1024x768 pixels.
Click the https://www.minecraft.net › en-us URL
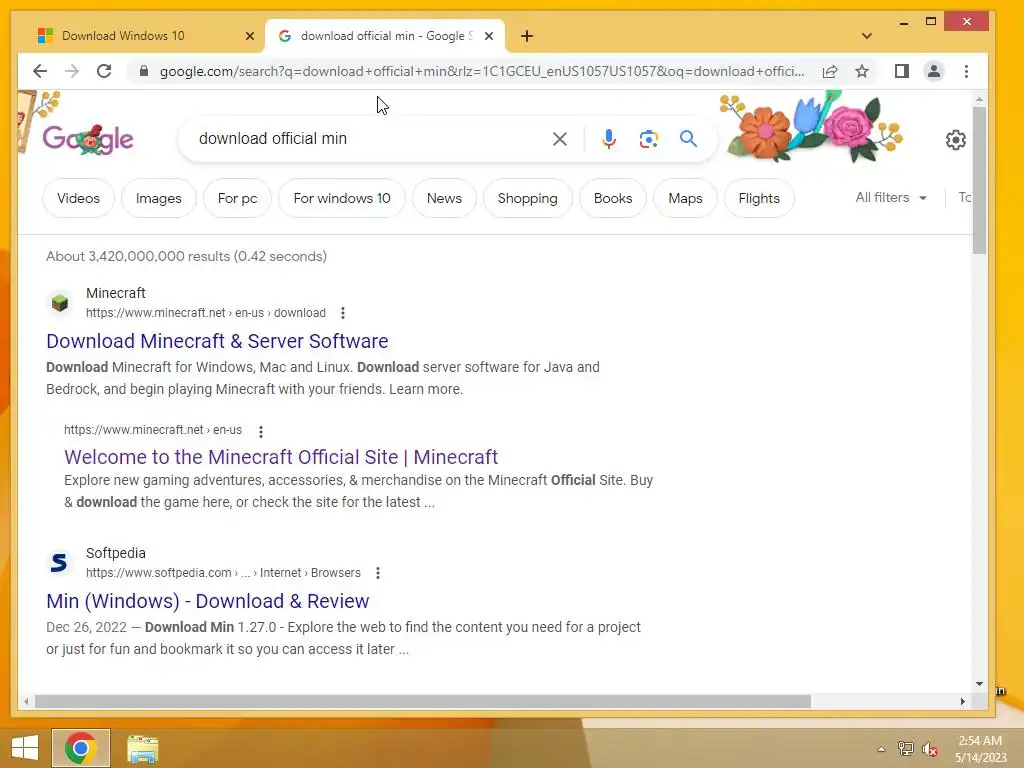pyautogui.click(x=153, y=430)
